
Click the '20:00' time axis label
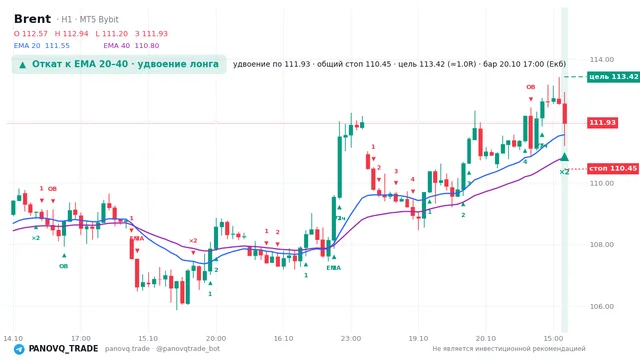pyautogui.click(x=216, y=339)
